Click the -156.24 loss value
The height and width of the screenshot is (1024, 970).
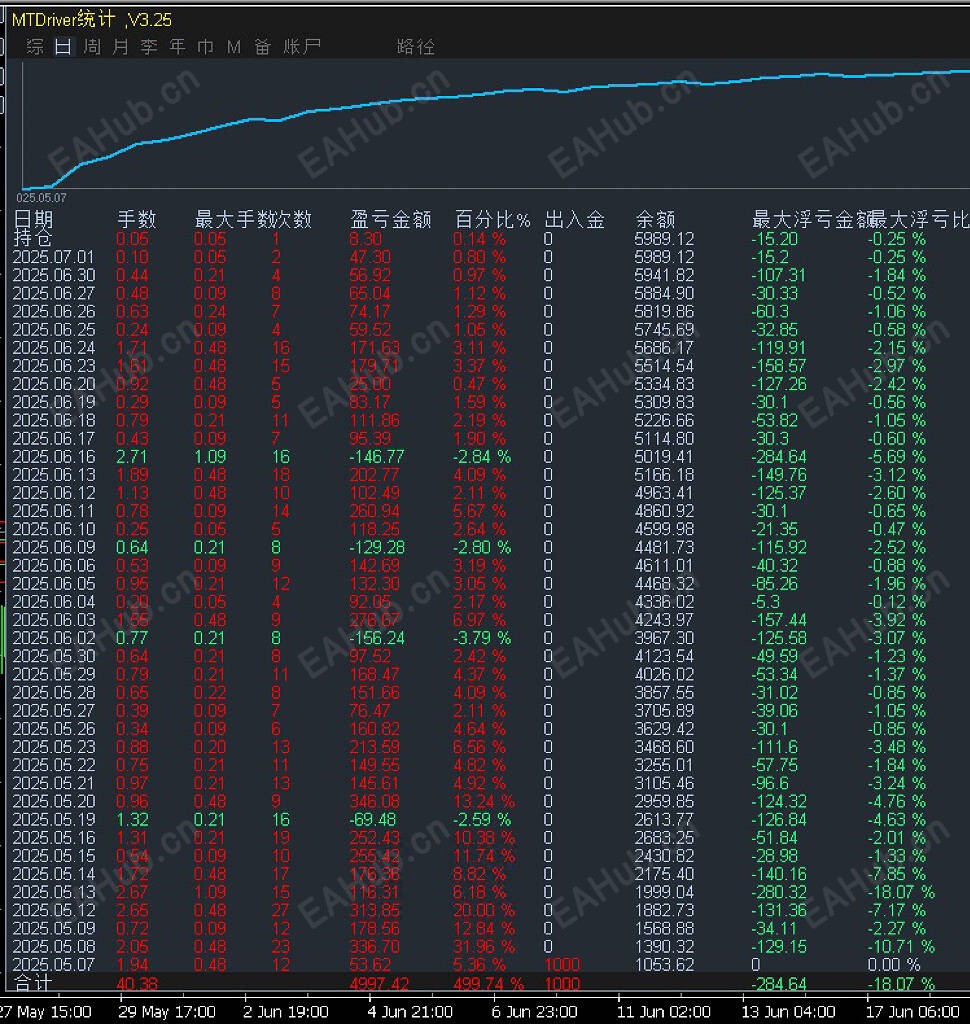click(x=377, y=638)
